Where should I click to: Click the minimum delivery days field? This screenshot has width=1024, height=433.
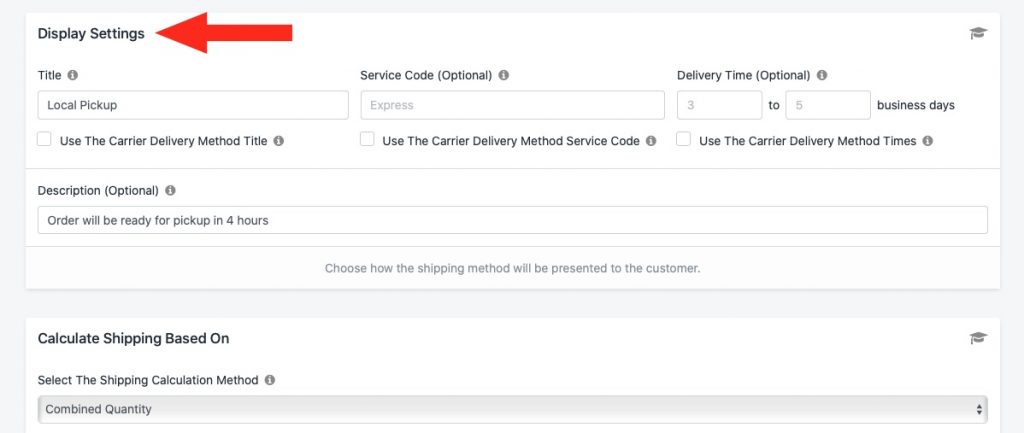pyautogui.click(x=720, y=105)
